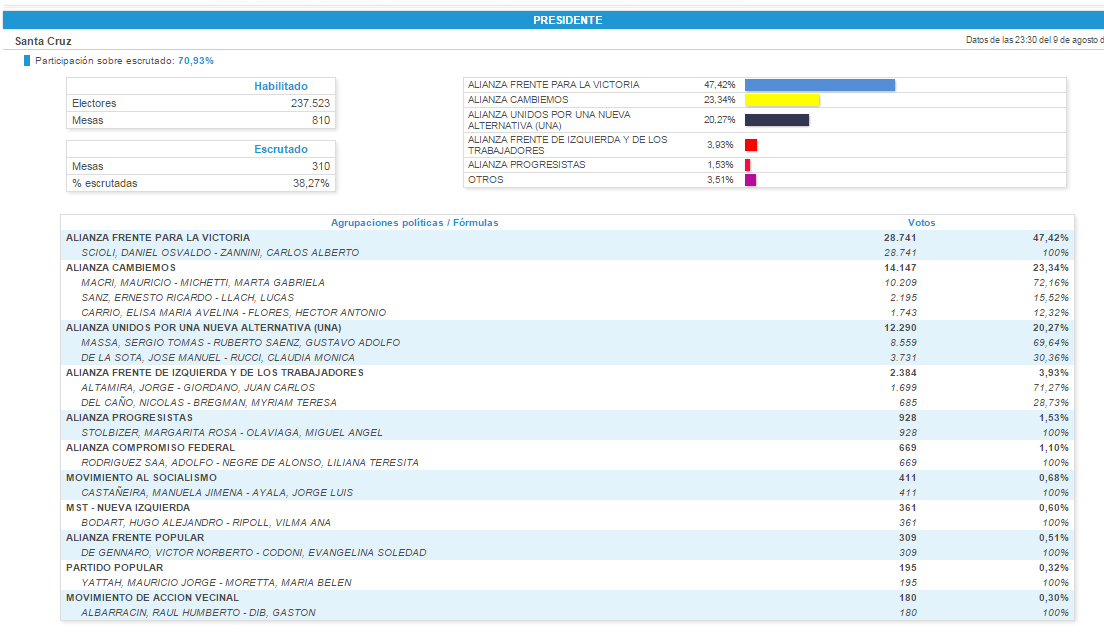
Task: Click the Altamira - Giordano formula row
Action: [567, 388]
